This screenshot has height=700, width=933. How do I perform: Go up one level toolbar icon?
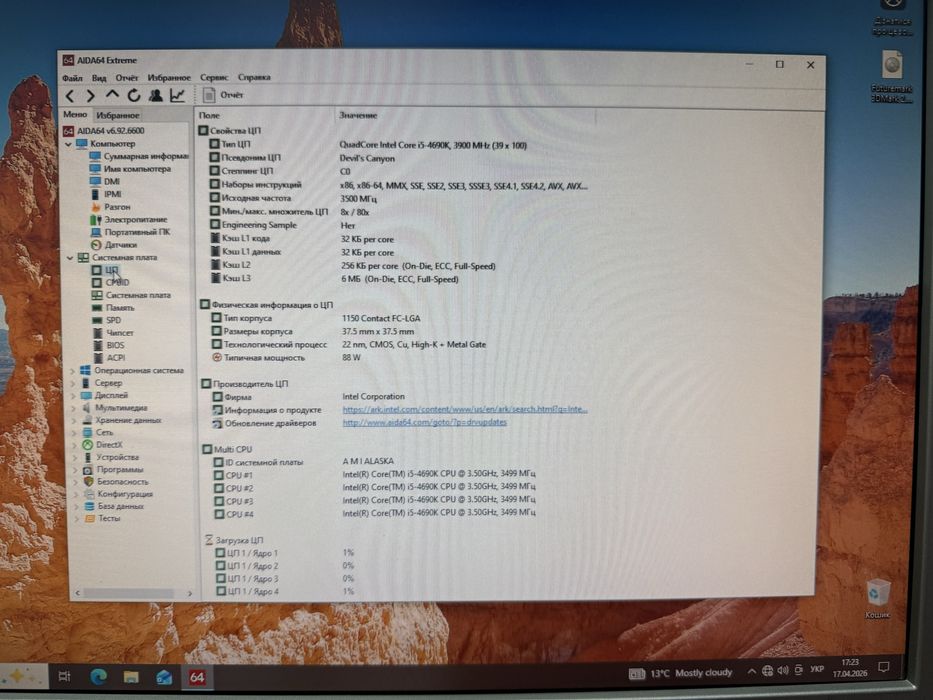[112, 95]
